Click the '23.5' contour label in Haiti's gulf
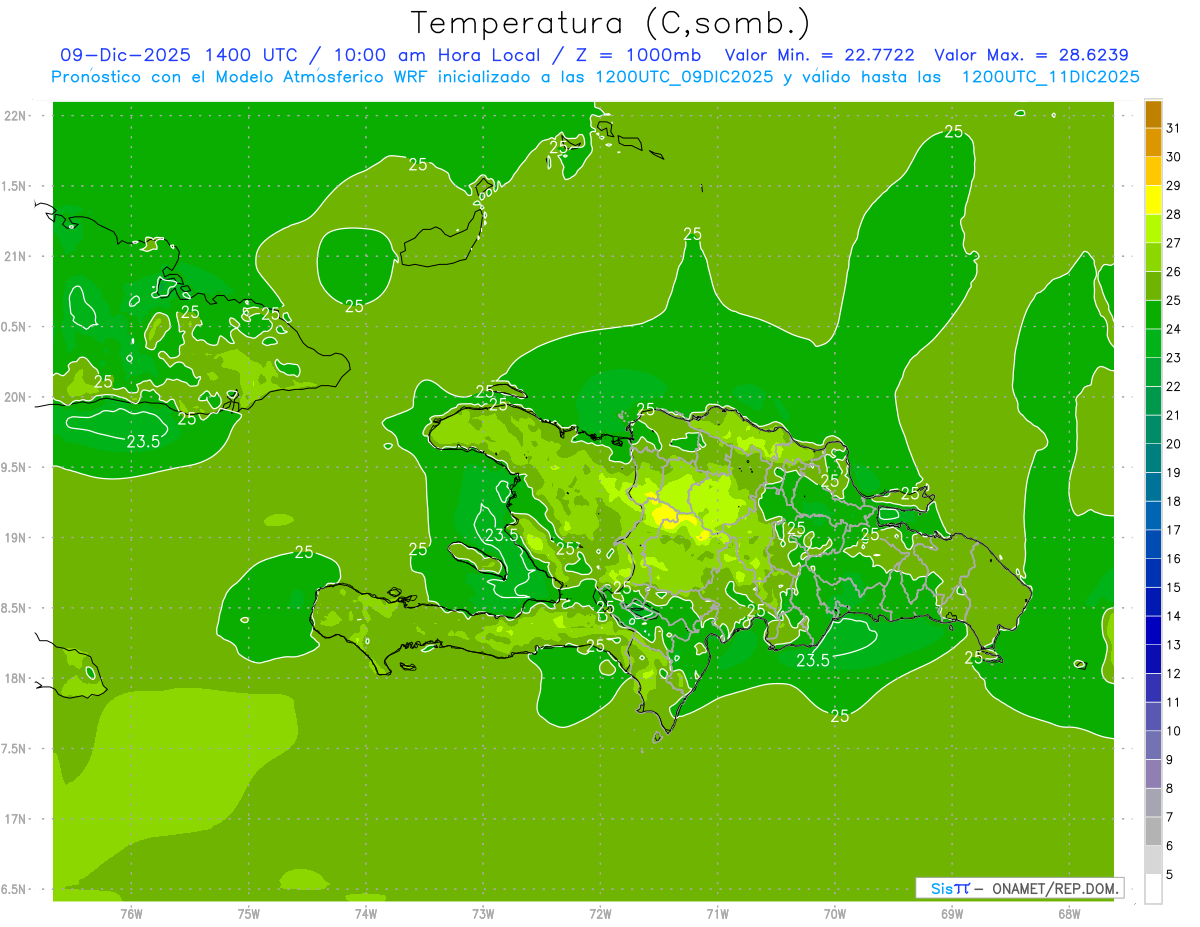Viewport: 1200px width, 927px height. [501, 535]
